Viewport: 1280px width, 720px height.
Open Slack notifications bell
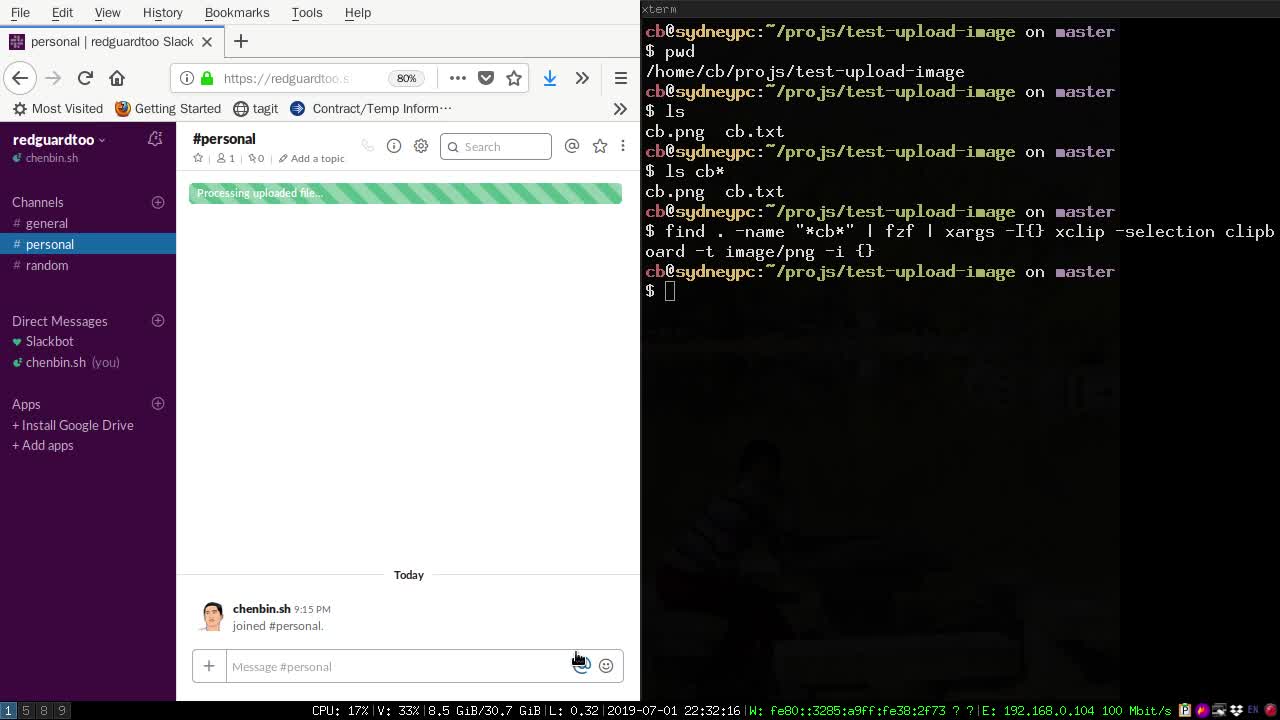[x=155, y=139]
